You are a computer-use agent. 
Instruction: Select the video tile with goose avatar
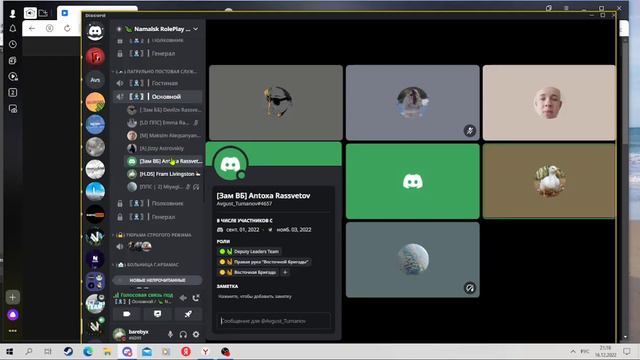tap(549, 181)
